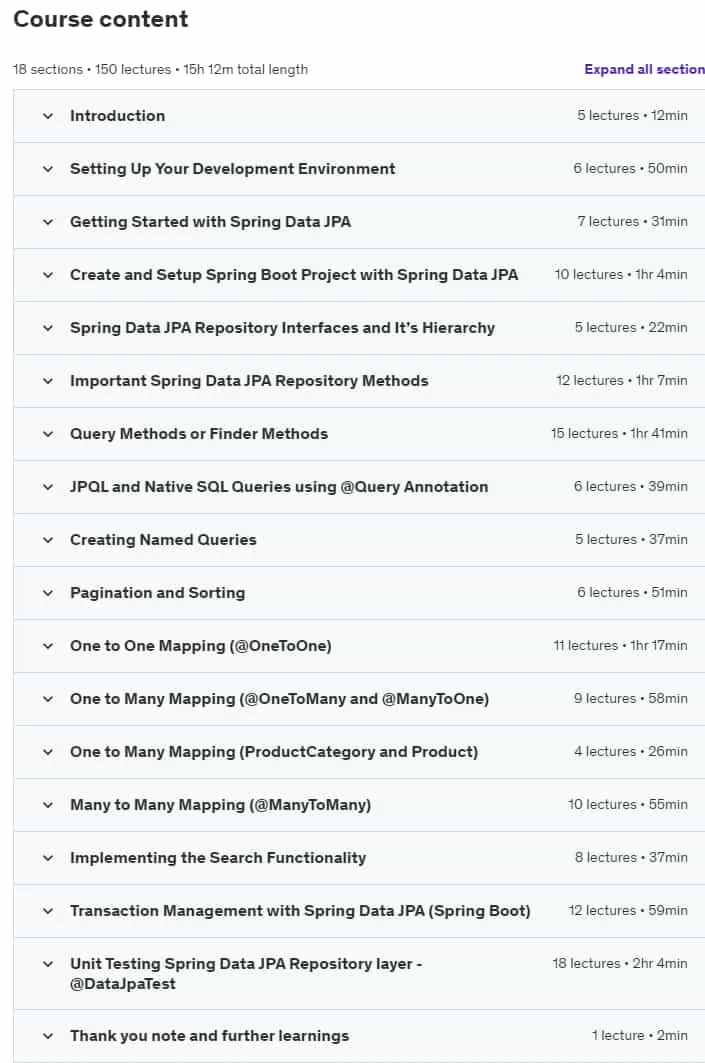Click chevron next to JPQL and Native SQL Queries
The width and height of the screenshot is (705, 1063).
coord(48,487)
